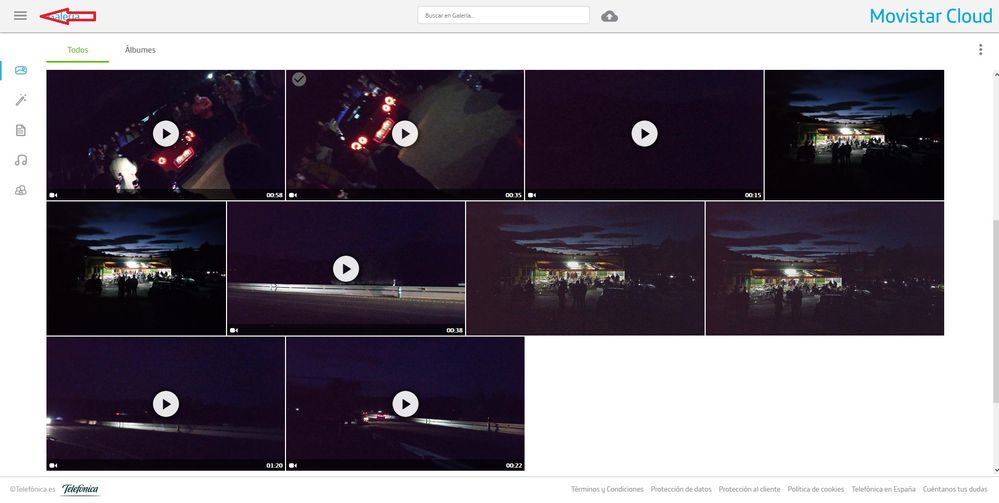Toggle the selection checkmark on the 00:35 video
This screenshot has height=503, width=999.
pyautogui.click(x=299, y=80)
